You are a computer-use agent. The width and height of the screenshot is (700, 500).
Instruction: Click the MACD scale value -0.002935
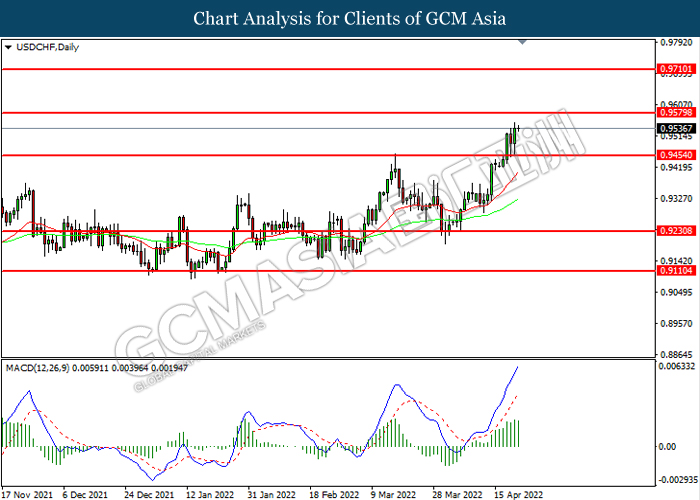tap(677, 479)
